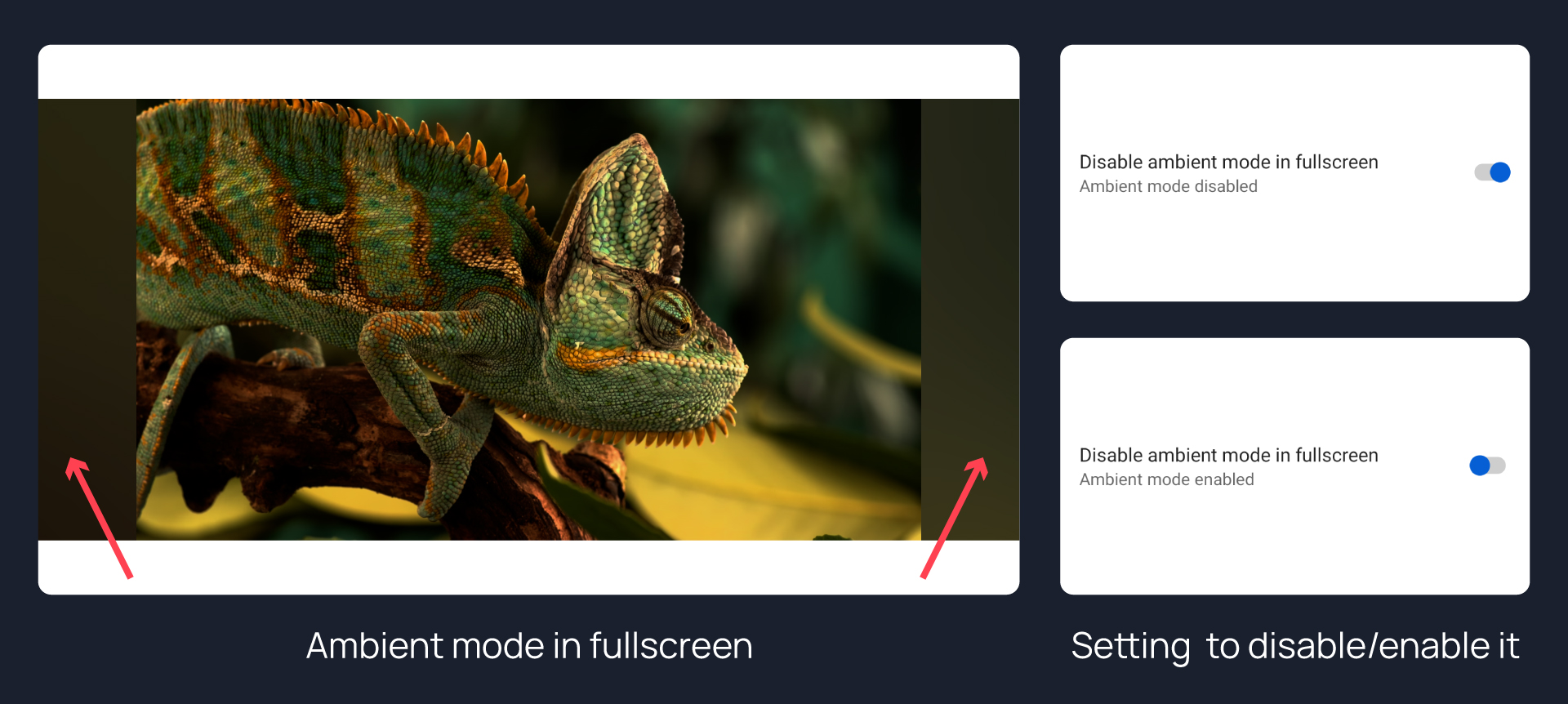
Task: Click the chameleon video frame center
Action: tap(528, 319)
